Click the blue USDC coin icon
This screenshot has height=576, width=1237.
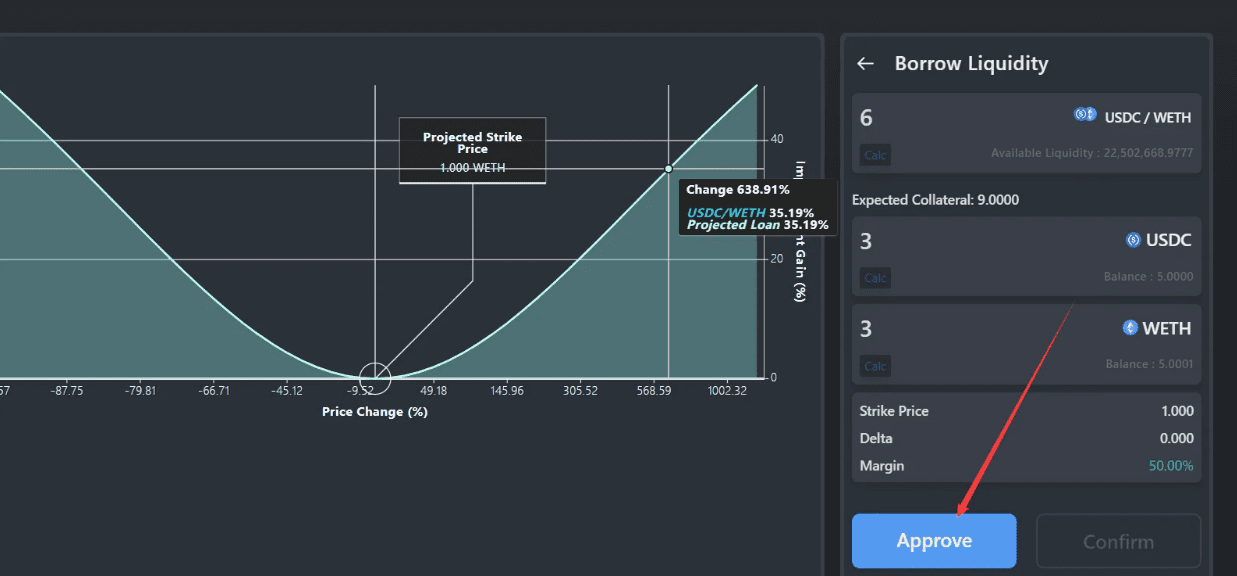[x=1133, y=240]
